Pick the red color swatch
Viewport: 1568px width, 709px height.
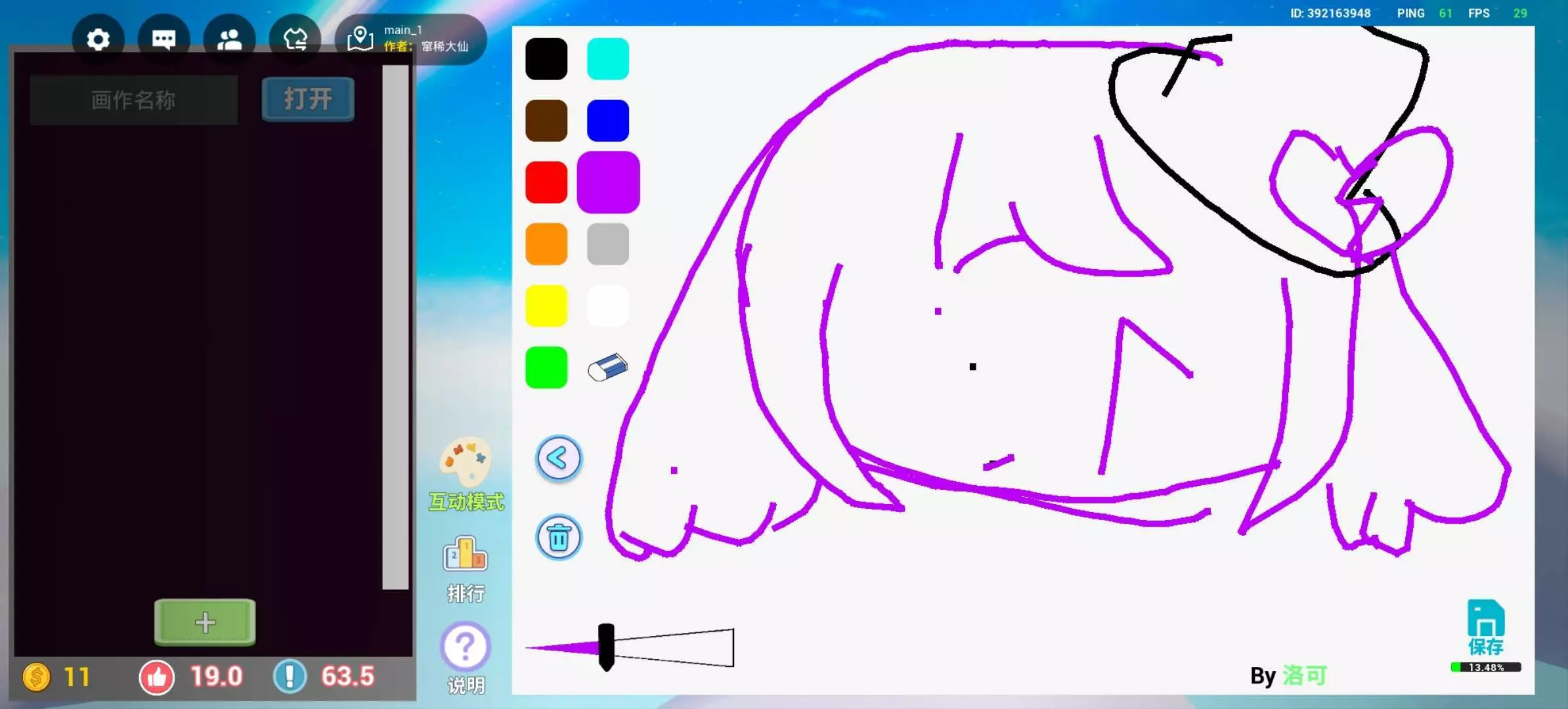(546, 183)
